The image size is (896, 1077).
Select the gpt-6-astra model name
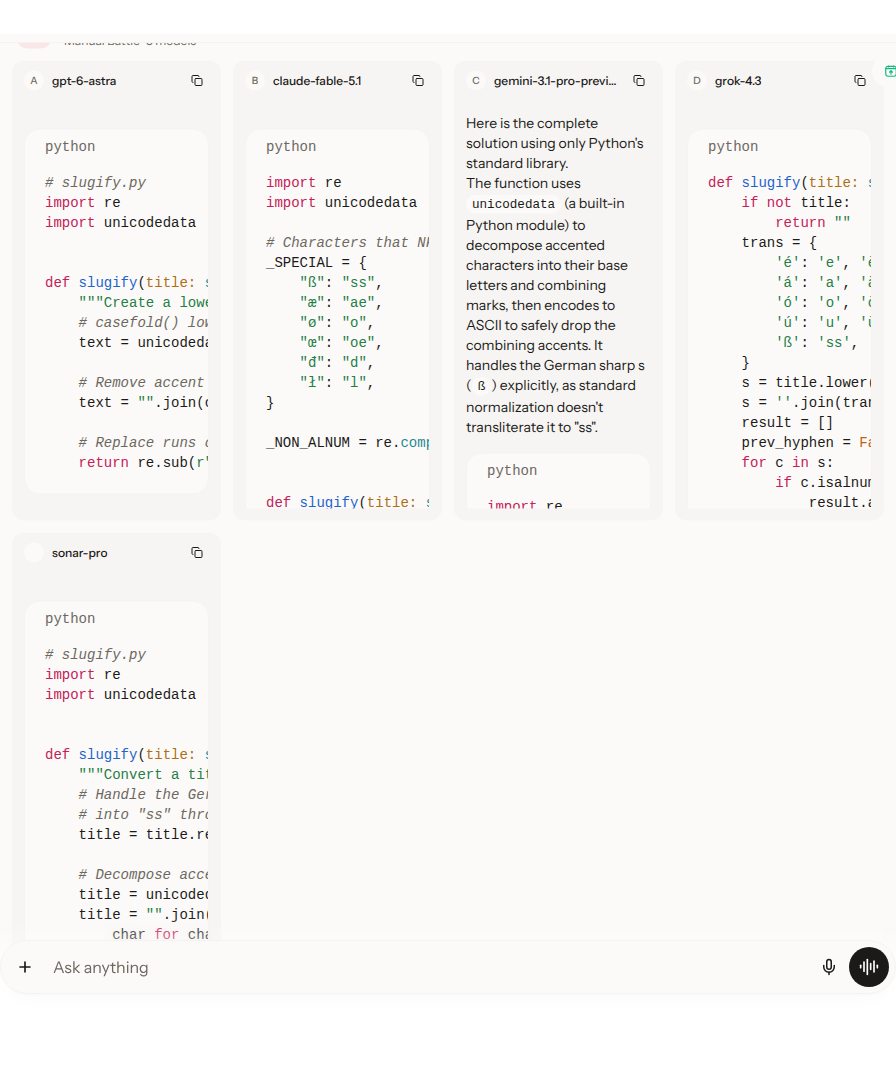[x=84, y=81]
